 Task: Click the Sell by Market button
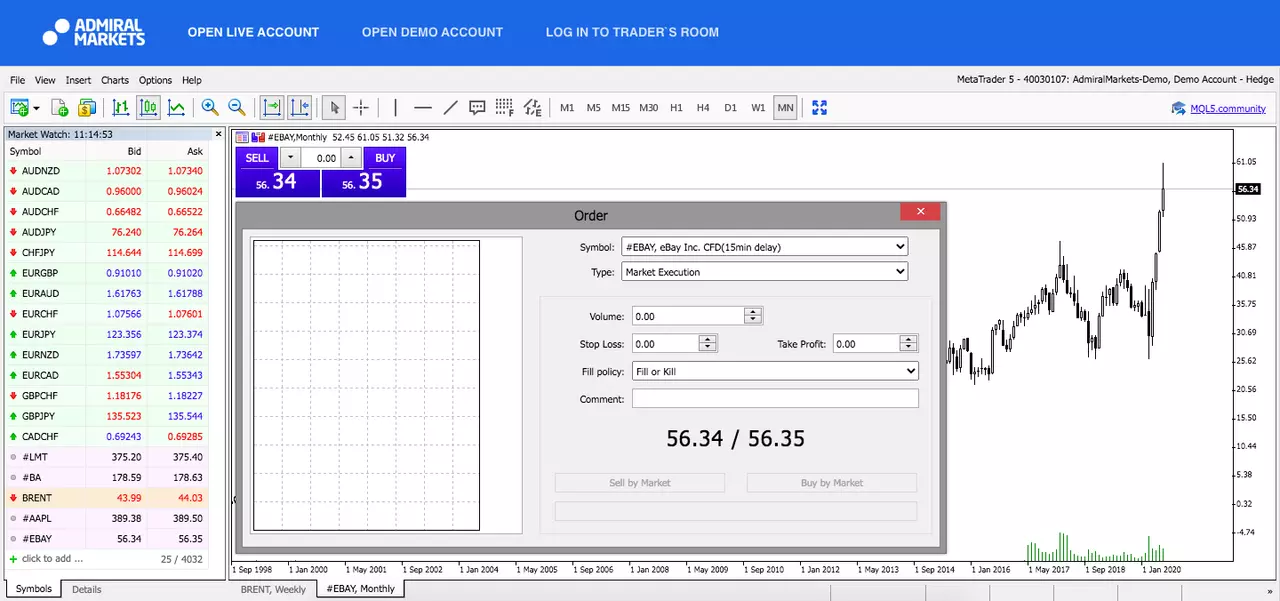(640, 483)
